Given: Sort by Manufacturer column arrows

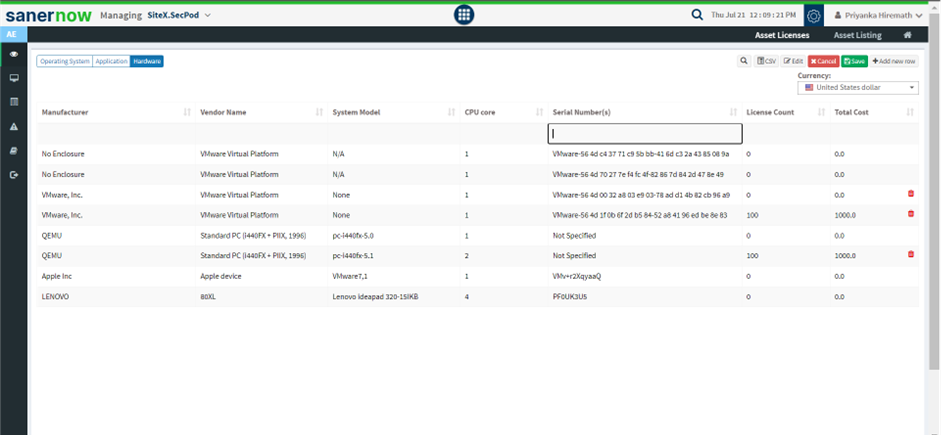Looking at the screenshot, I should (x=187, y=112).
